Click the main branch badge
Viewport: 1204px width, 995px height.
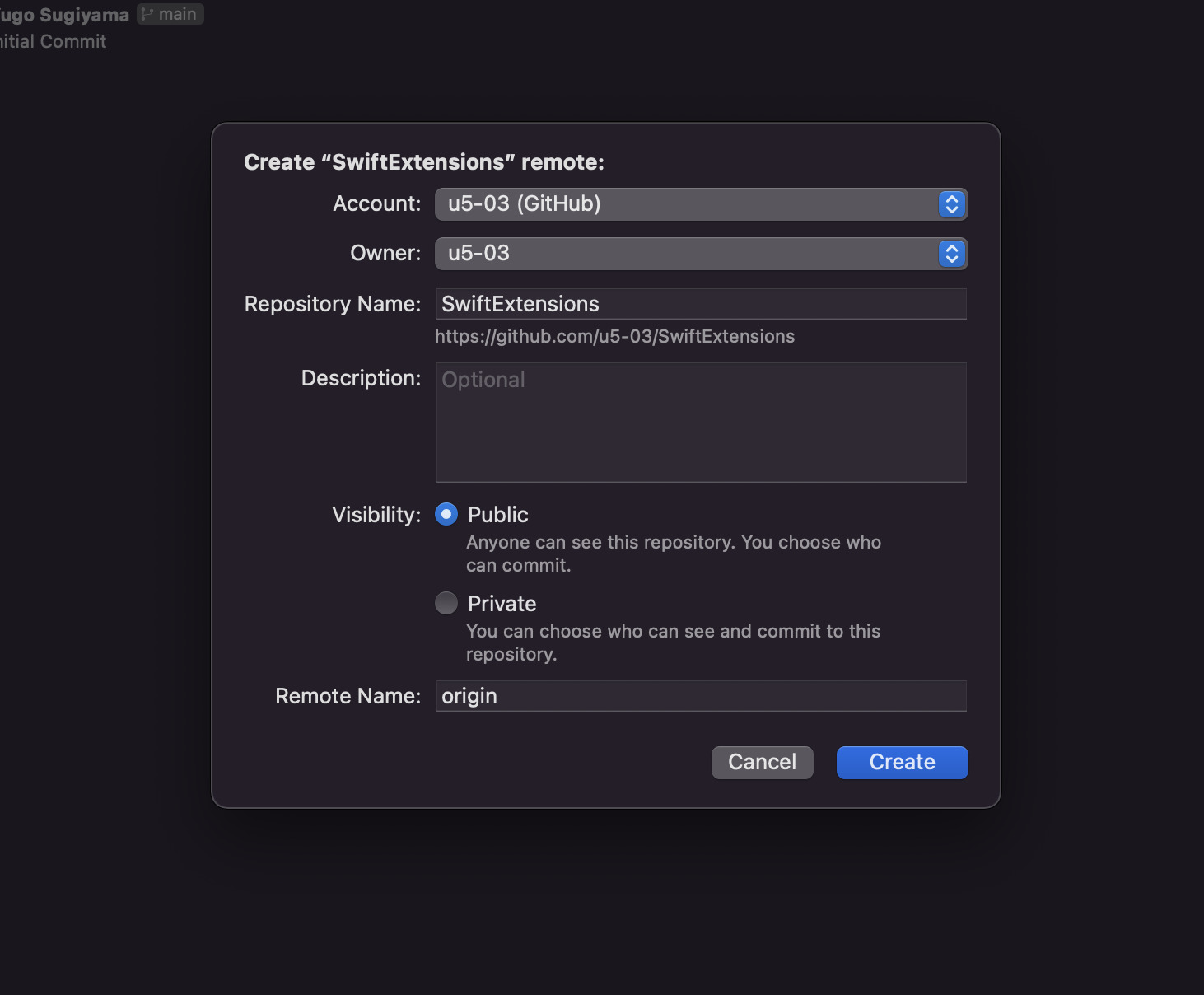click(x=170, y=13)
